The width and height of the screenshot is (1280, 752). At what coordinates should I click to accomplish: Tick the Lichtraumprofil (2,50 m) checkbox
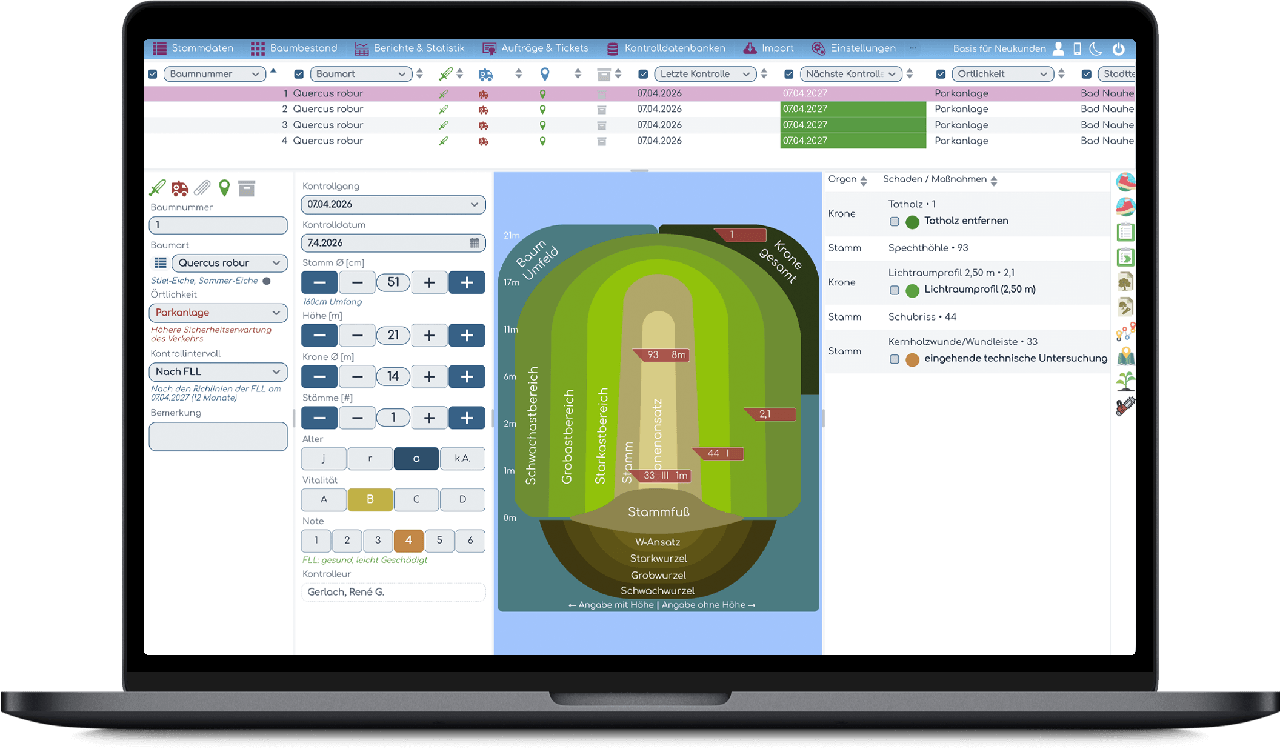[895, 290]
